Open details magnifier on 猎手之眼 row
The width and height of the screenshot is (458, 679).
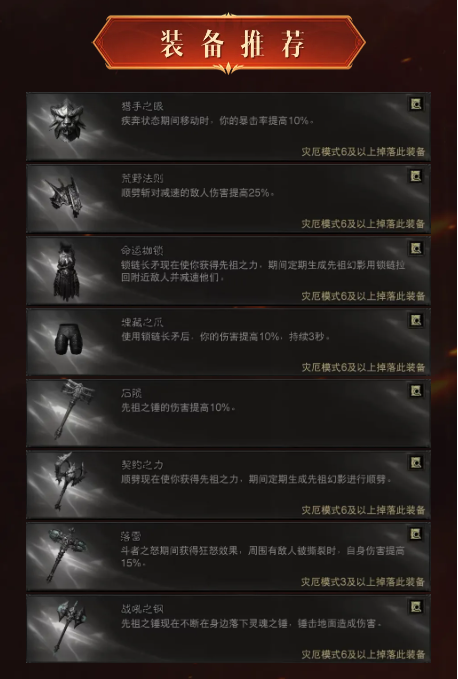pyautogui.click(x=416, y=104)
